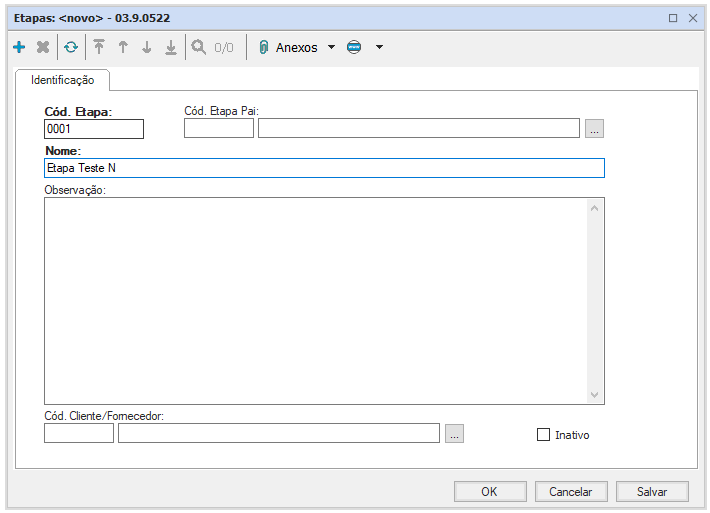710x513 pixels.
Task: Go to first record arrow icon
Action: 99,47
